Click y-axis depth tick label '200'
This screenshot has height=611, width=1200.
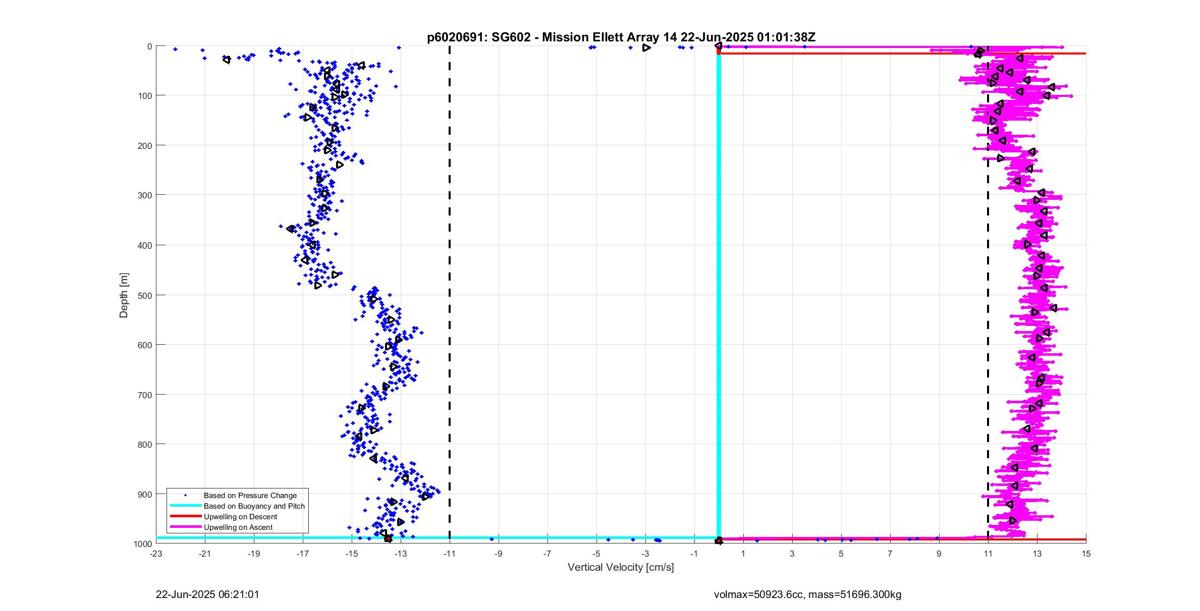(144, 146)
